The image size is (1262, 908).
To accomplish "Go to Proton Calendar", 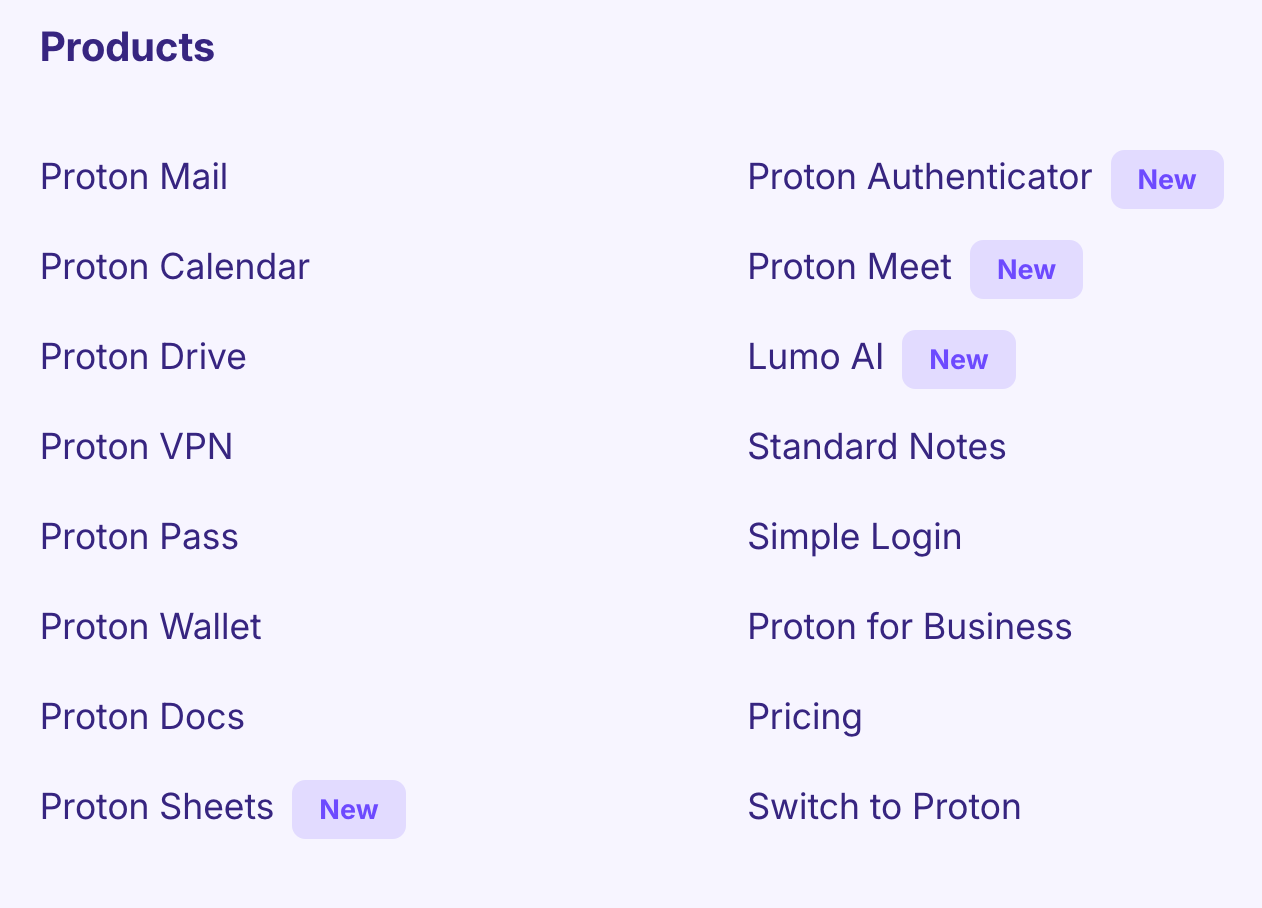I will tap(175, 268).
